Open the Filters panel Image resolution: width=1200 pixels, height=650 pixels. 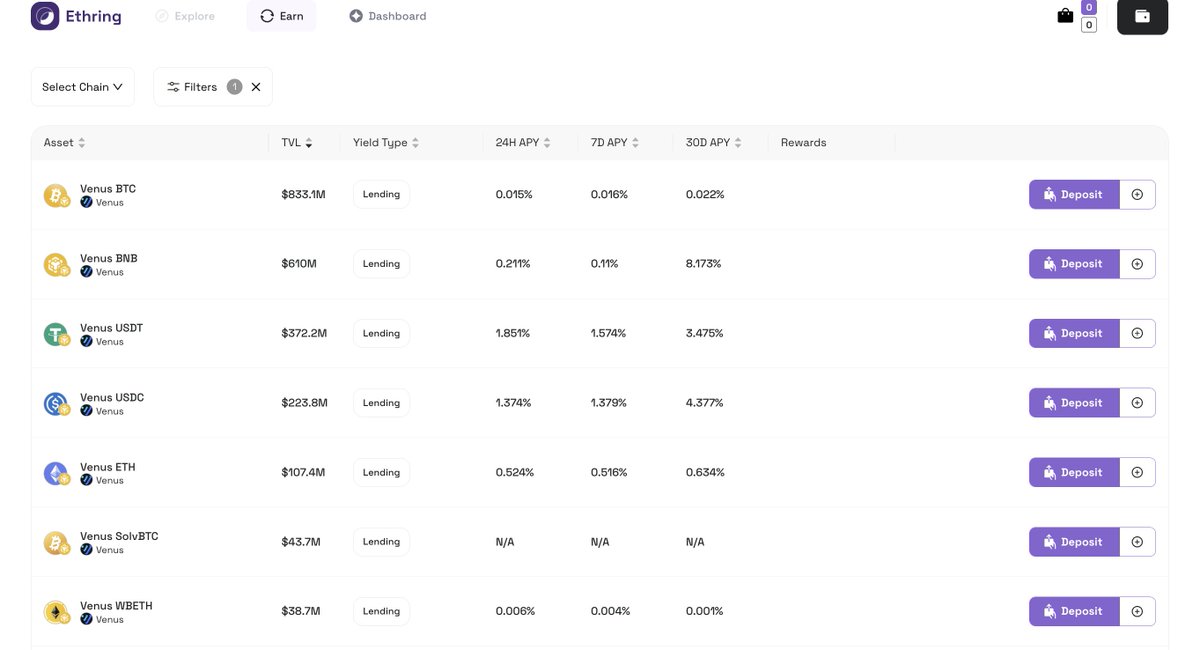tap(192, 87)
